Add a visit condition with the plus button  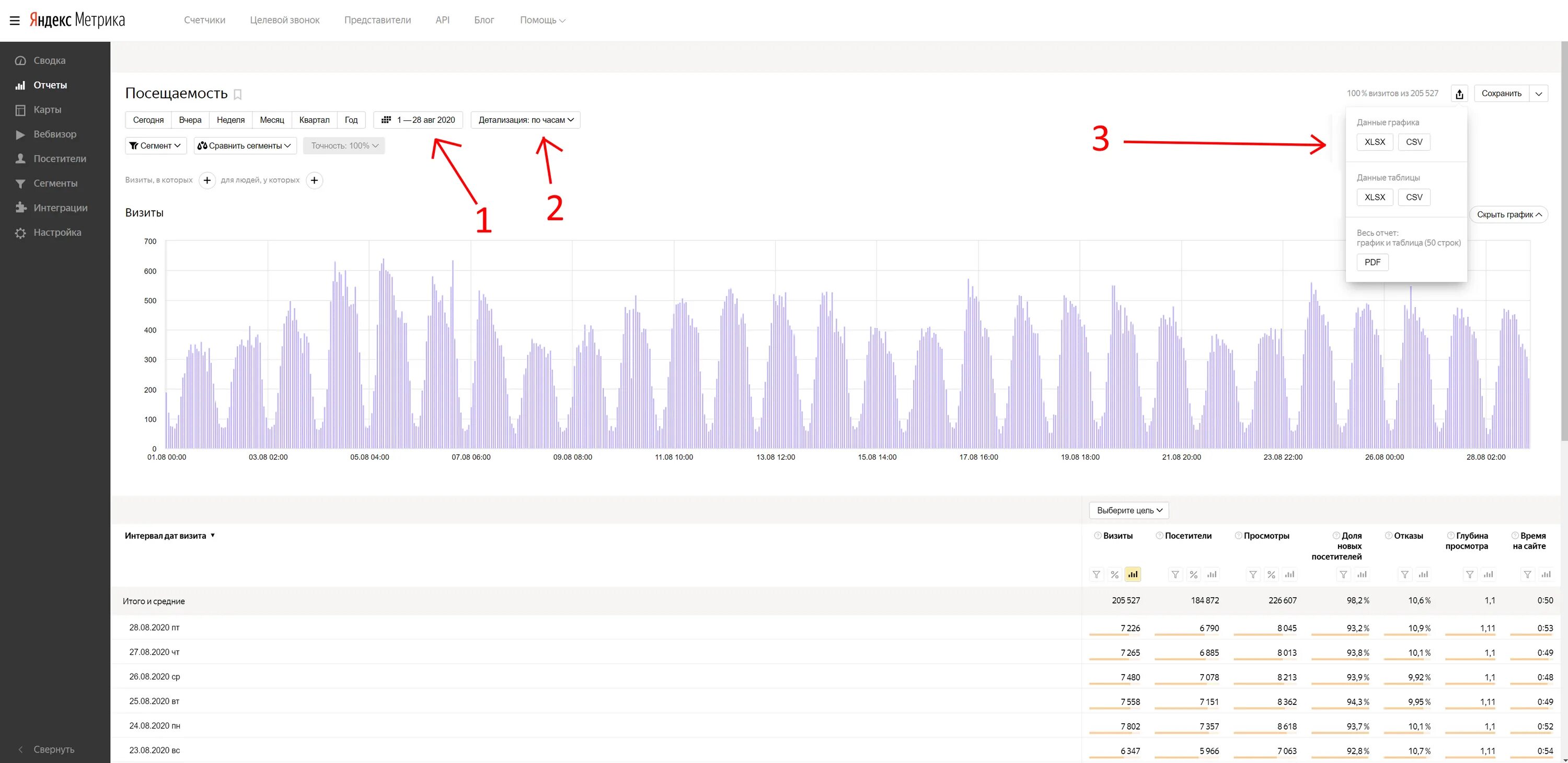coord(207,180)
